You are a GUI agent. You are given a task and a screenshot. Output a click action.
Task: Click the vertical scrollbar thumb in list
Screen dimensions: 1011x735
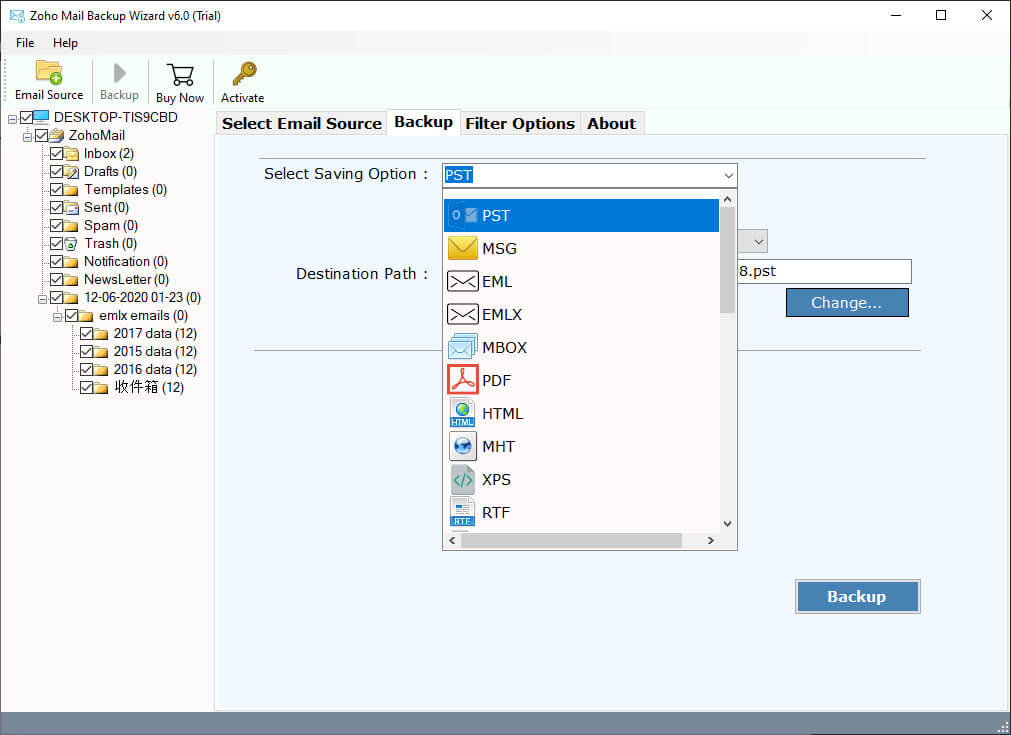tap(728, 260)
